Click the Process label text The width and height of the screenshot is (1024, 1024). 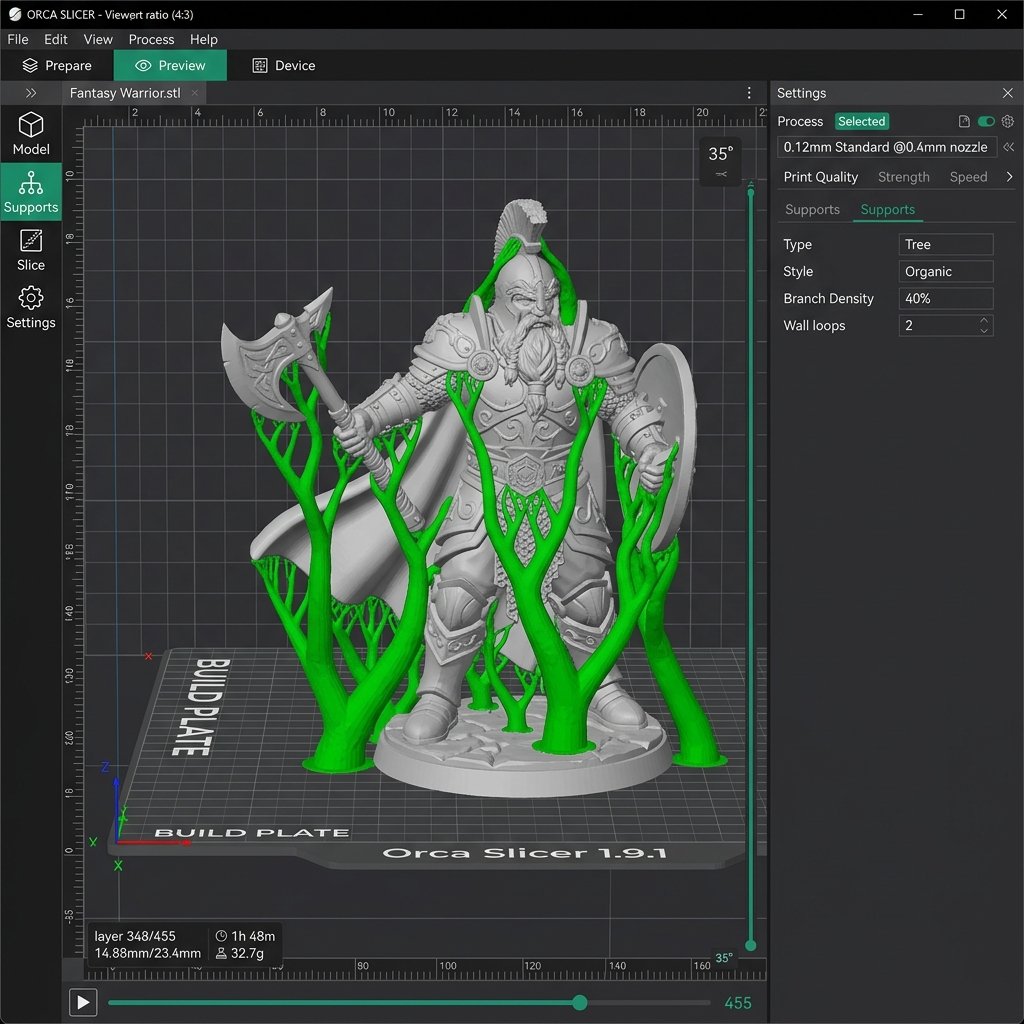[x=800, y=121]
